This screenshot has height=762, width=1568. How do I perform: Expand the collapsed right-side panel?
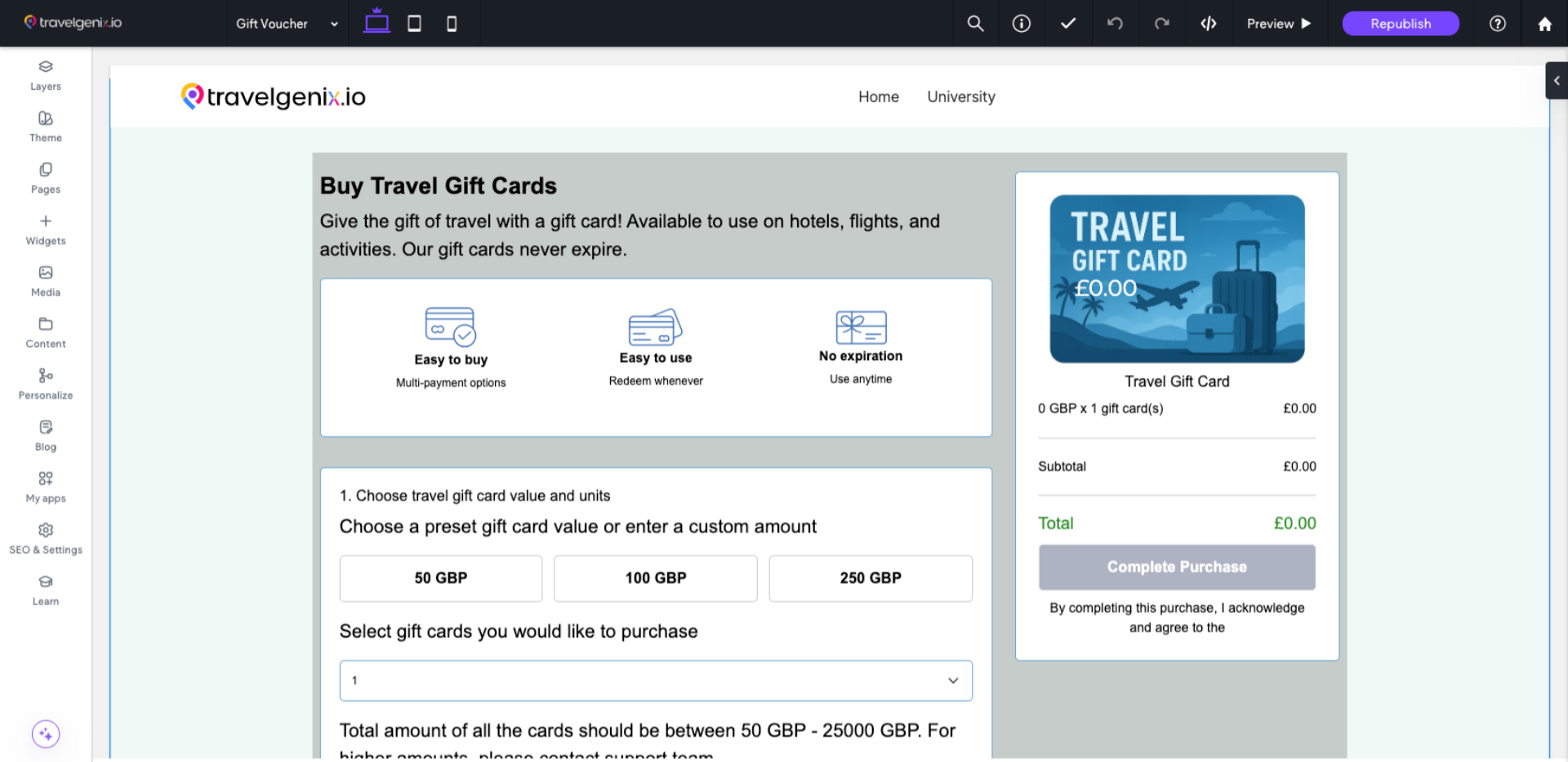1556,80
